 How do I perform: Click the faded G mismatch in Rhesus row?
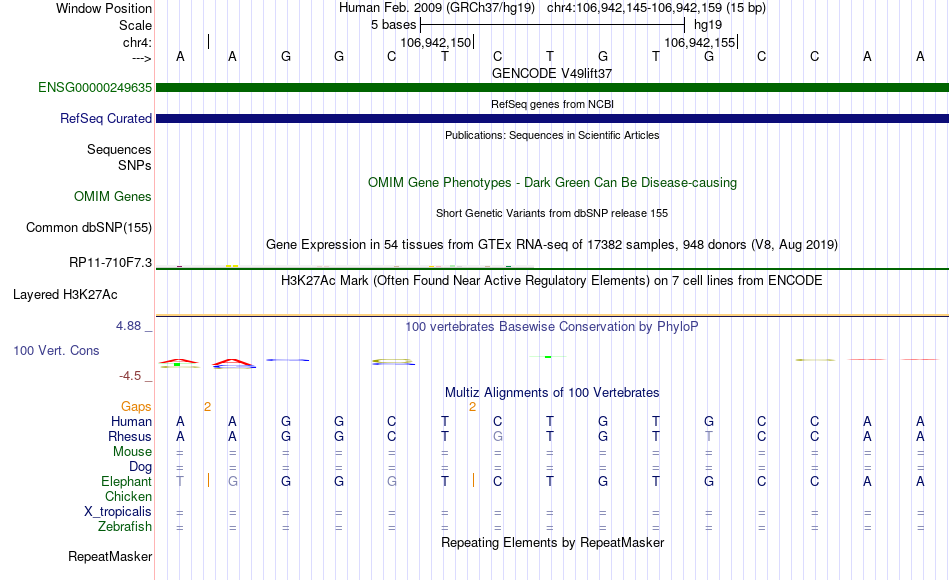point(497,436)
